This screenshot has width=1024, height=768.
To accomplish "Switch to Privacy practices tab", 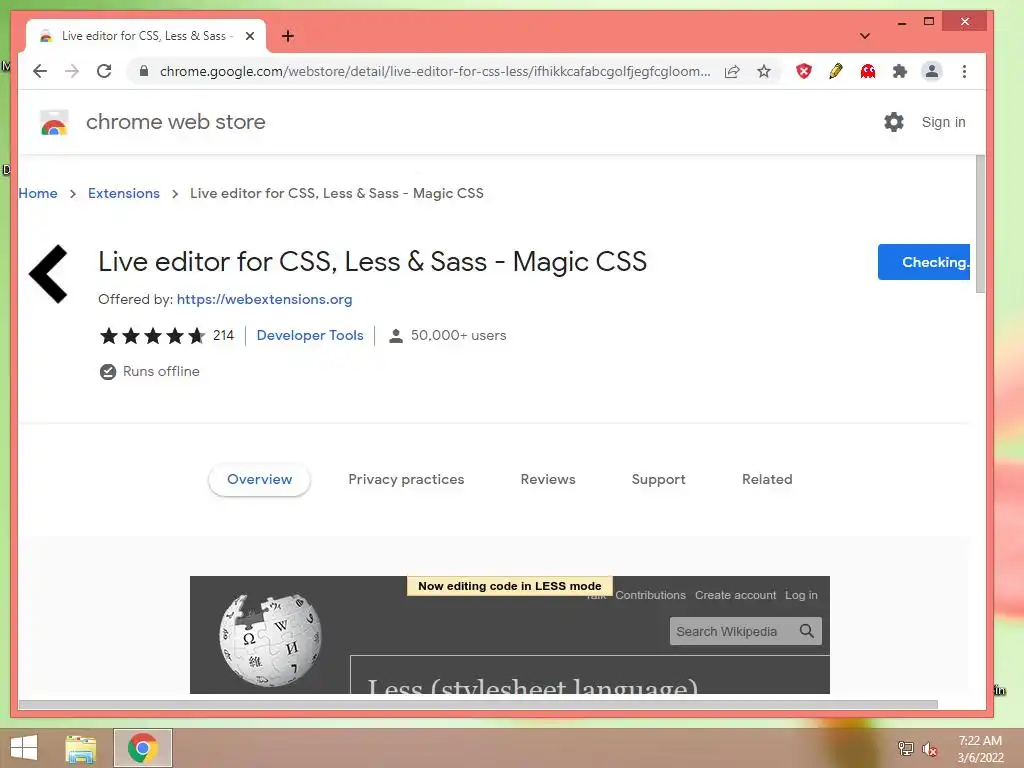I will [406, 479].
